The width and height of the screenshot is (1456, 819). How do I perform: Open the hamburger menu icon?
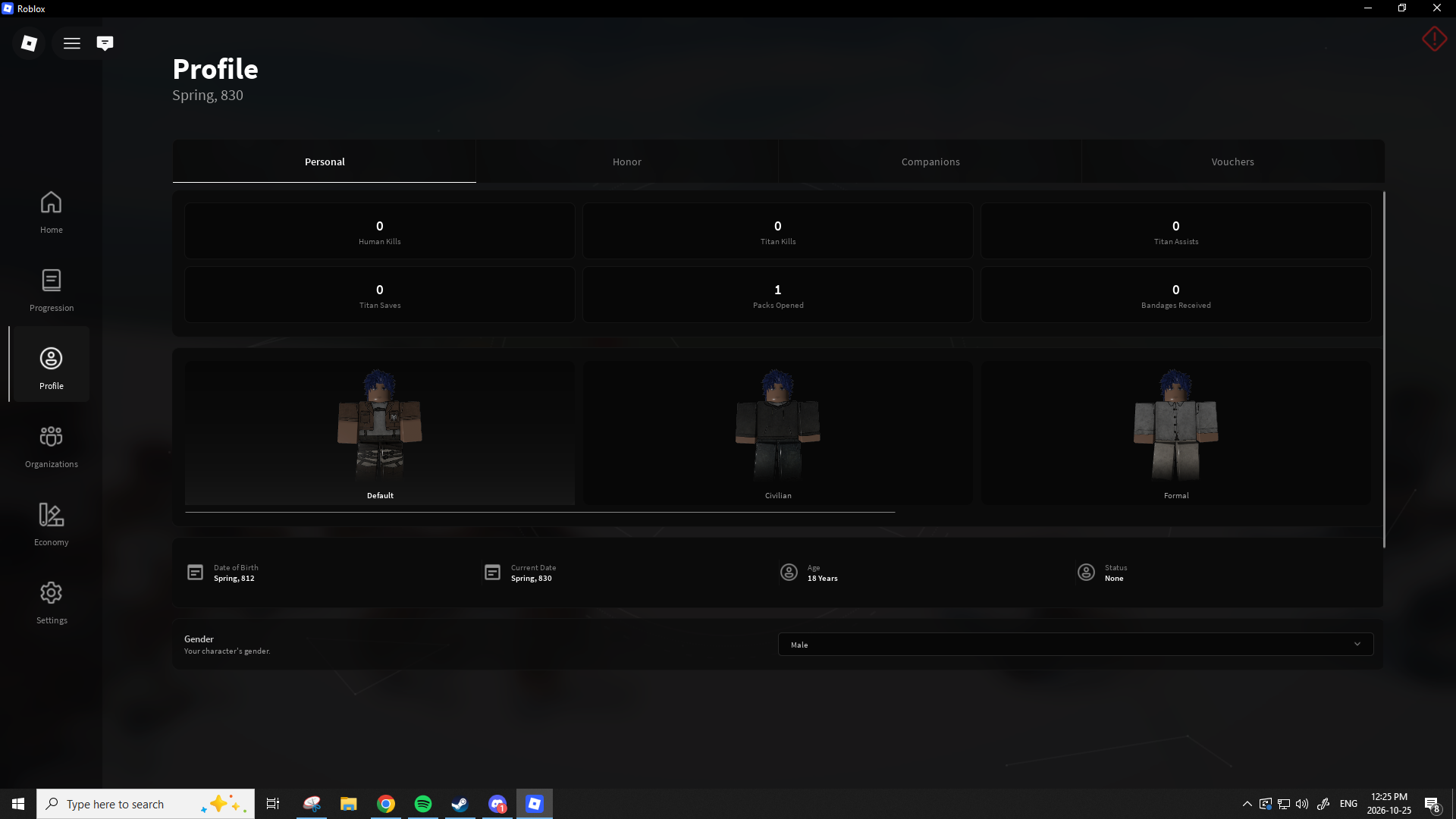(72, 43)
